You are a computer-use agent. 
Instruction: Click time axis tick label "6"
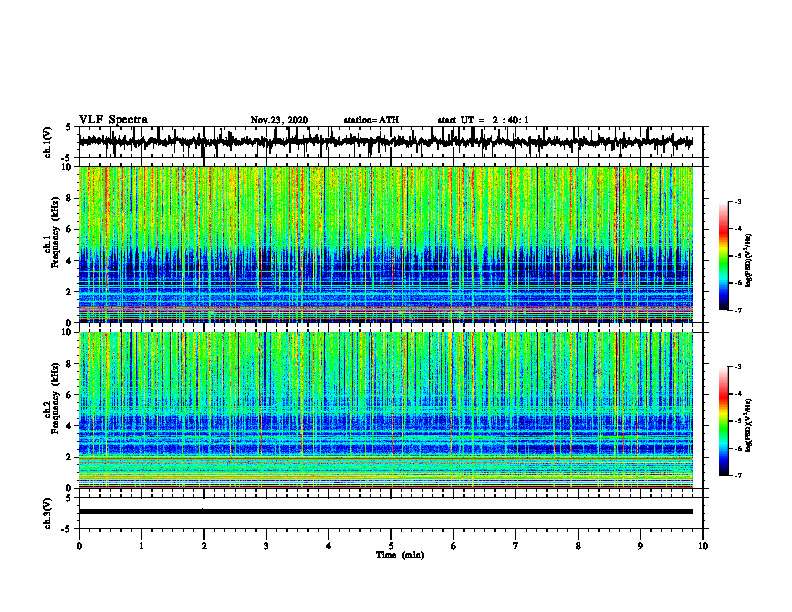coord(454,546)
